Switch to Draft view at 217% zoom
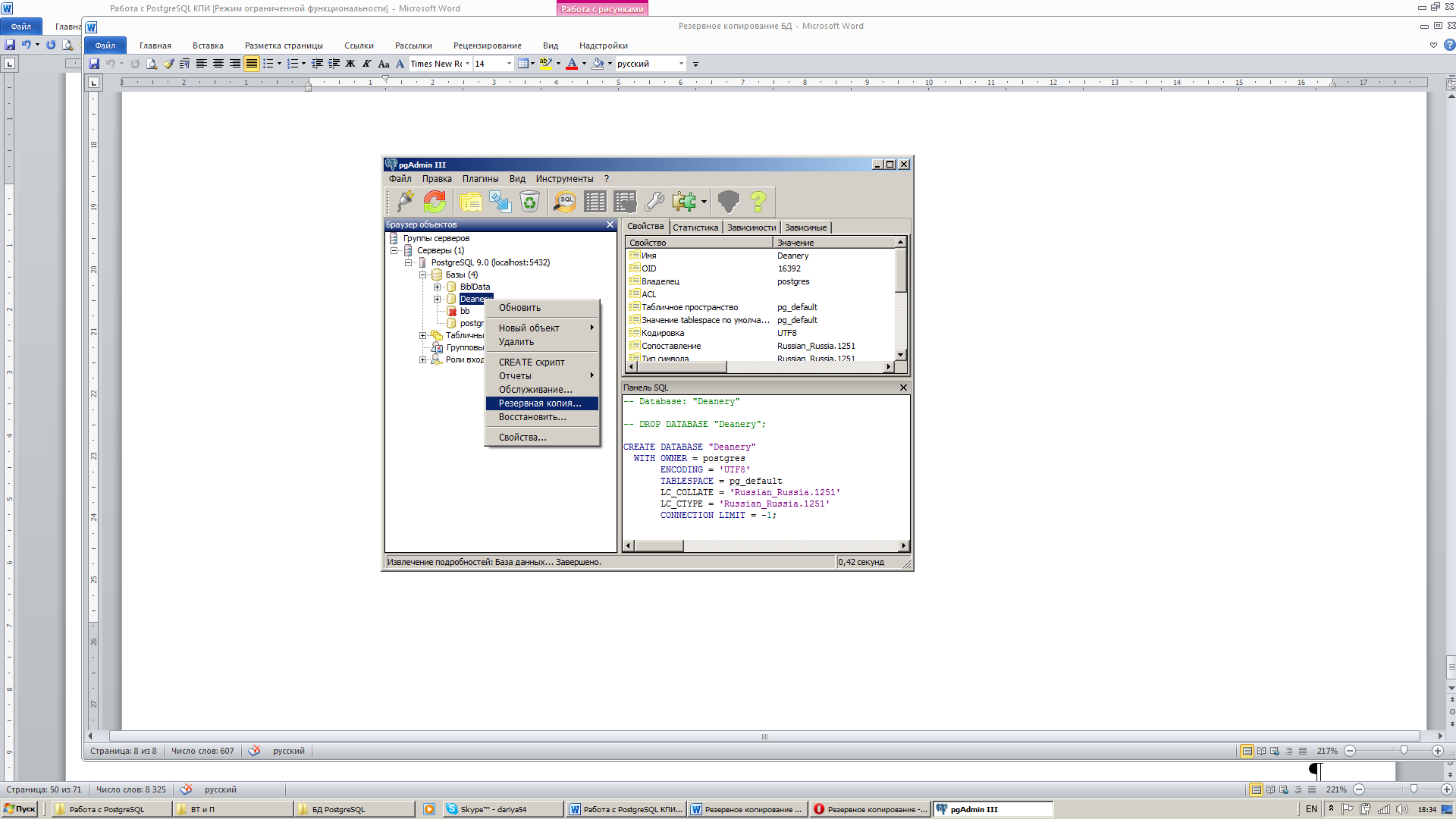The width and height of the screenshot is (1456, 819). pyautogui.click(x=1303, y=751)
